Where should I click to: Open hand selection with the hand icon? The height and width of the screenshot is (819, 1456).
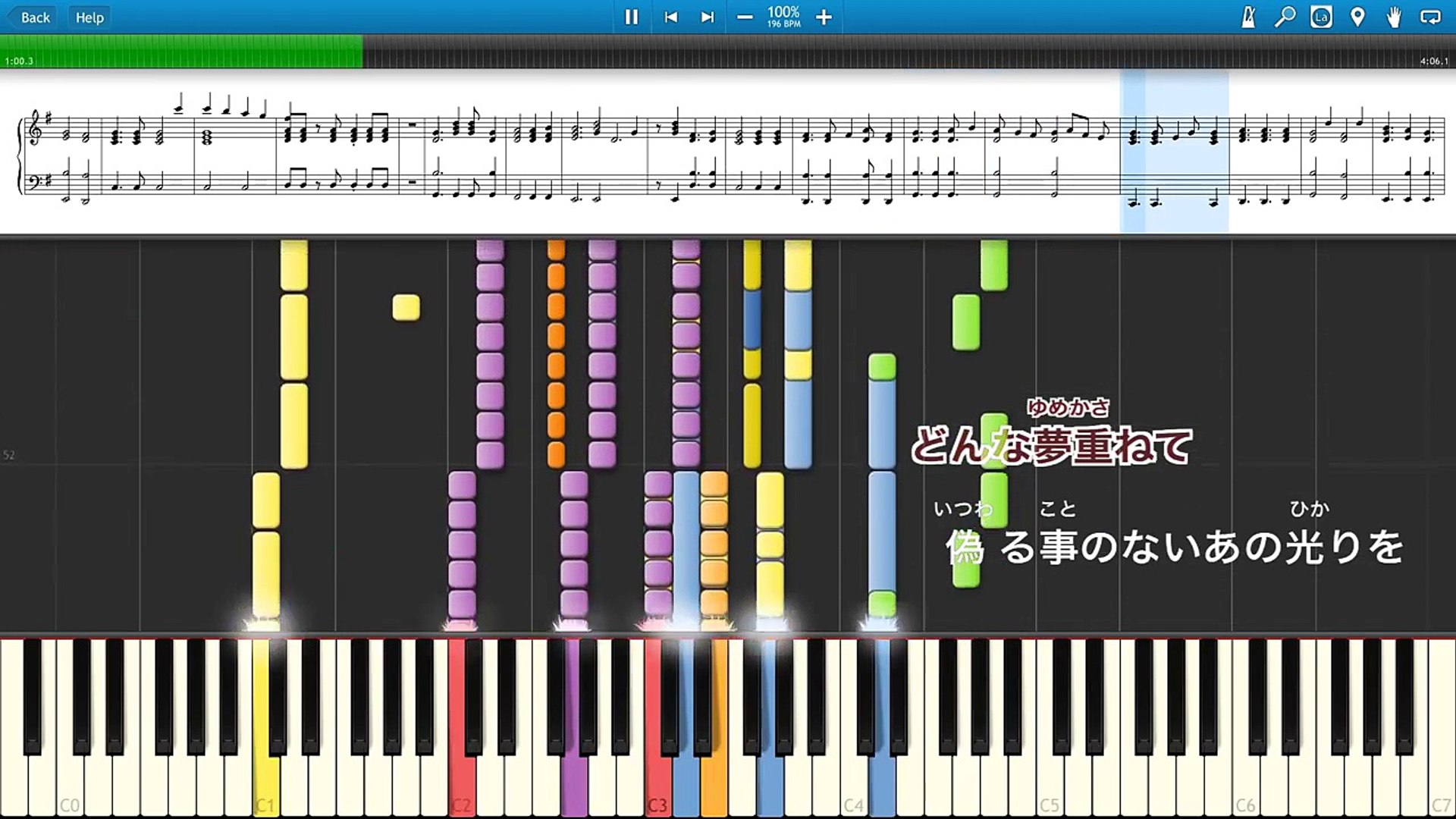coord(1394,17)
